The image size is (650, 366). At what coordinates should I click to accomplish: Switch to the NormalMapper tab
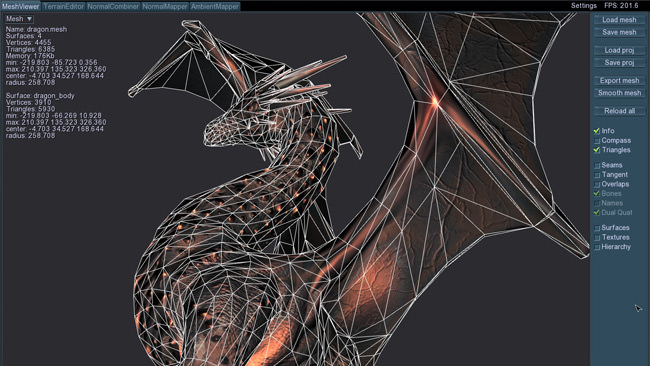point(165,6)
